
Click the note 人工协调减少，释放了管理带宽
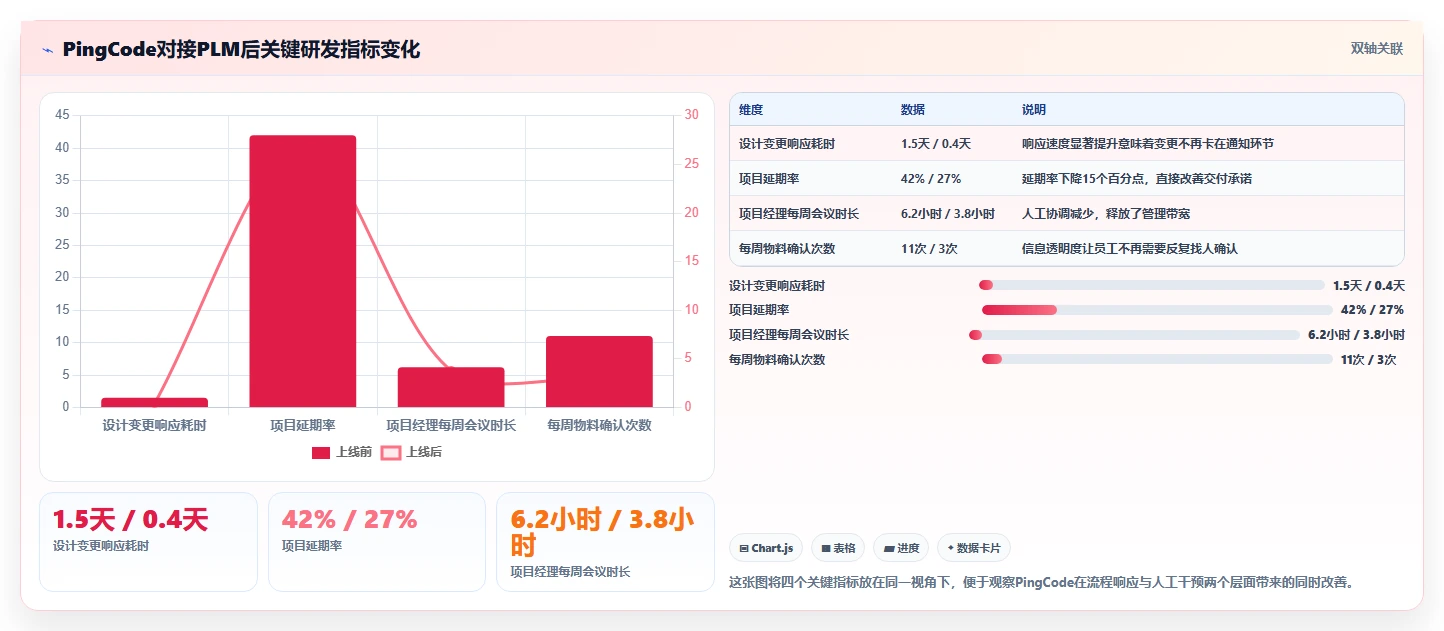click(x=1106, y=213)
